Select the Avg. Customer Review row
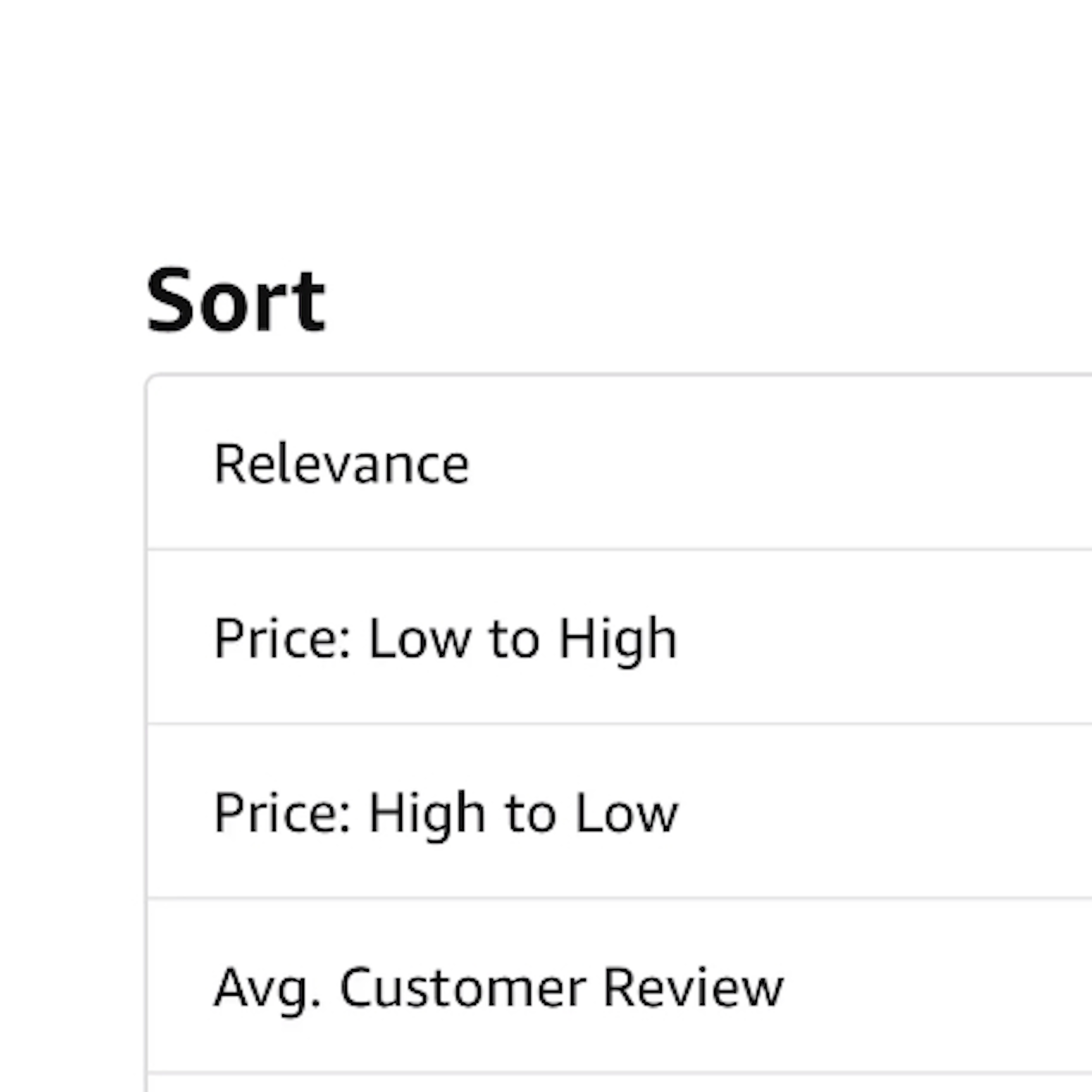Screen dimensions: 1092x1092 pyautogui.click(x=499, y=987)
